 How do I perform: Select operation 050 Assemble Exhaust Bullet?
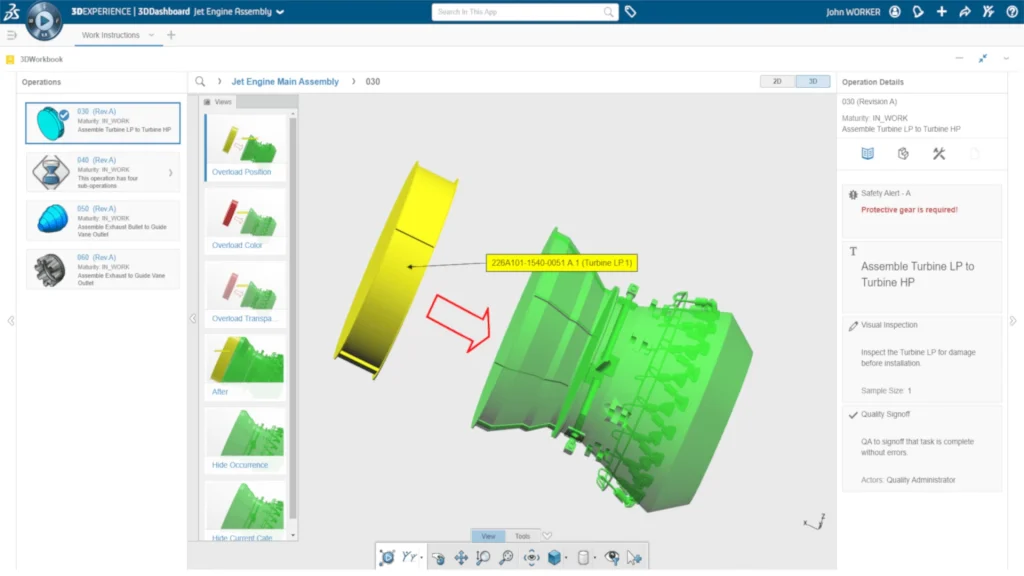click(103, 221)
